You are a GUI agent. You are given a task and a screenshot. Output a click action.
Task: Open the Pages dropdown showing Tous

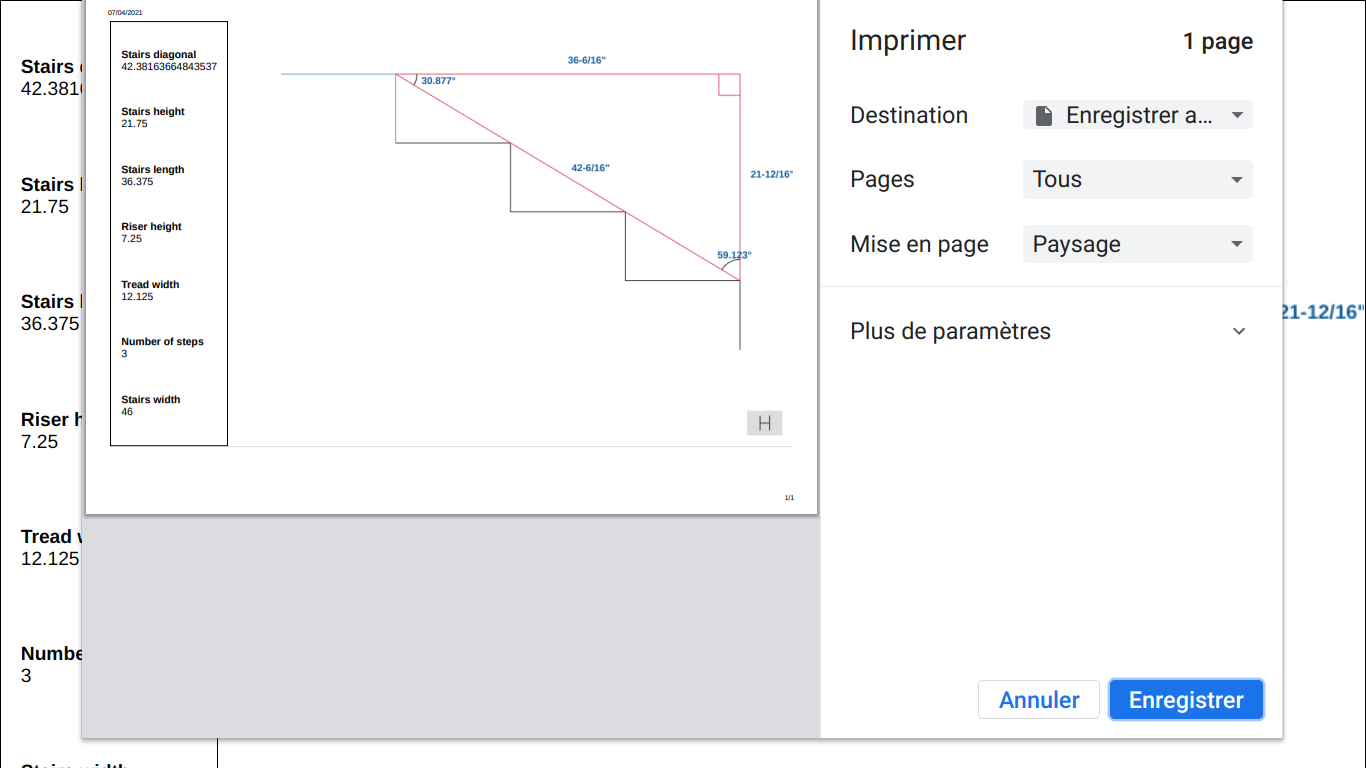1137,180
